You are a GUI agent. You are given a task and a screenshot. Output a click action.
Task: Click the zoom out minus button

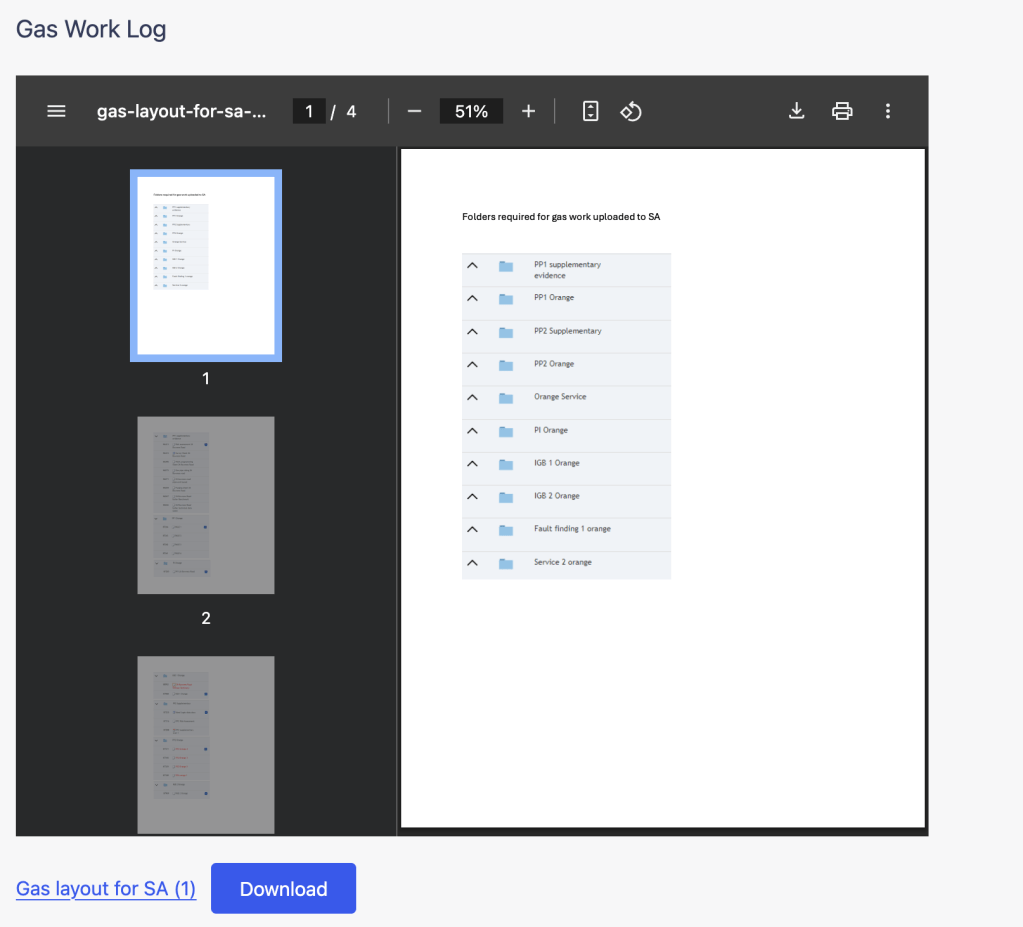pos(414,111)
